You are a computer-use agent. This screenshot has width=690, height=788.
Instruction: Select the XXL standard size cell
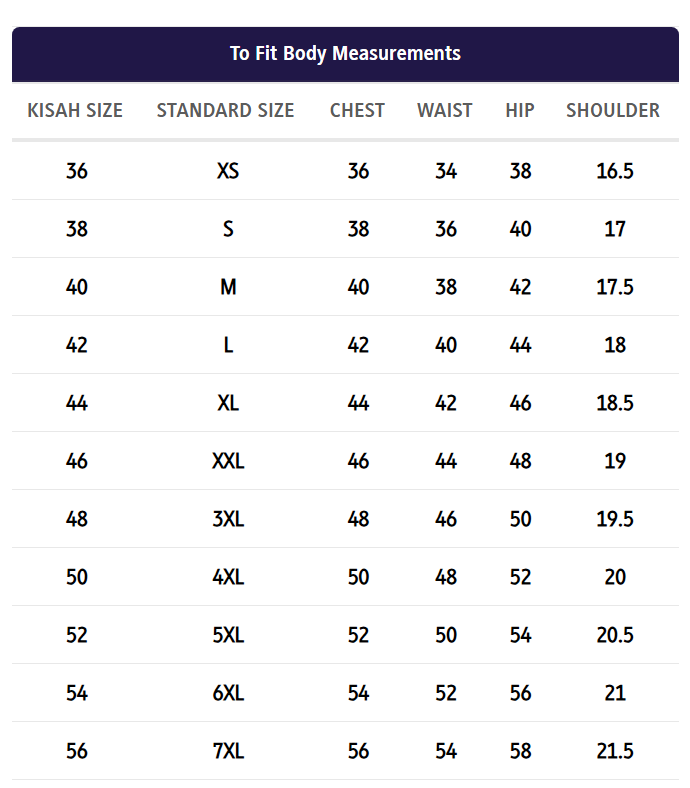228,461
